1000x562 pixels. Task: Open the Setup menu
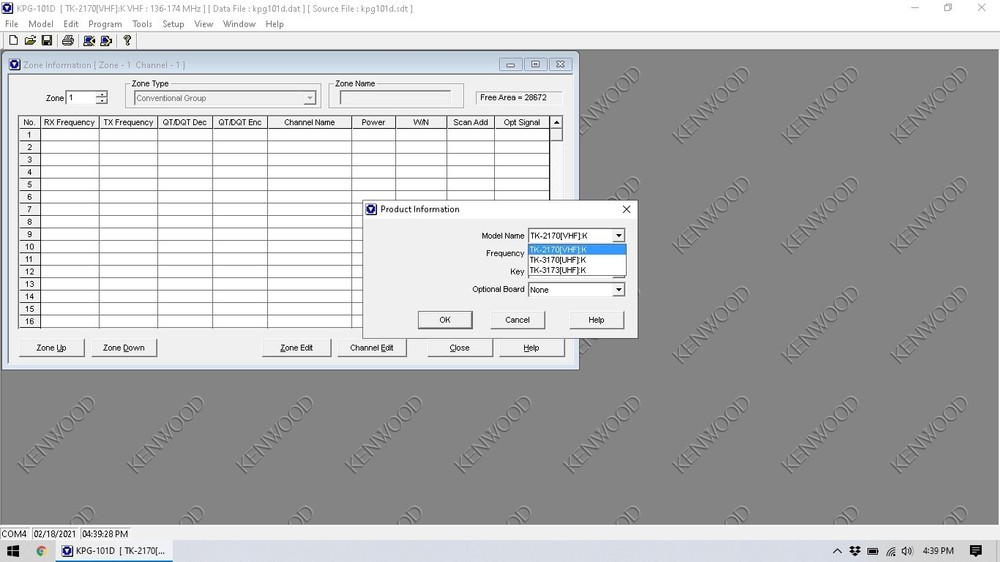click(173, 24)
